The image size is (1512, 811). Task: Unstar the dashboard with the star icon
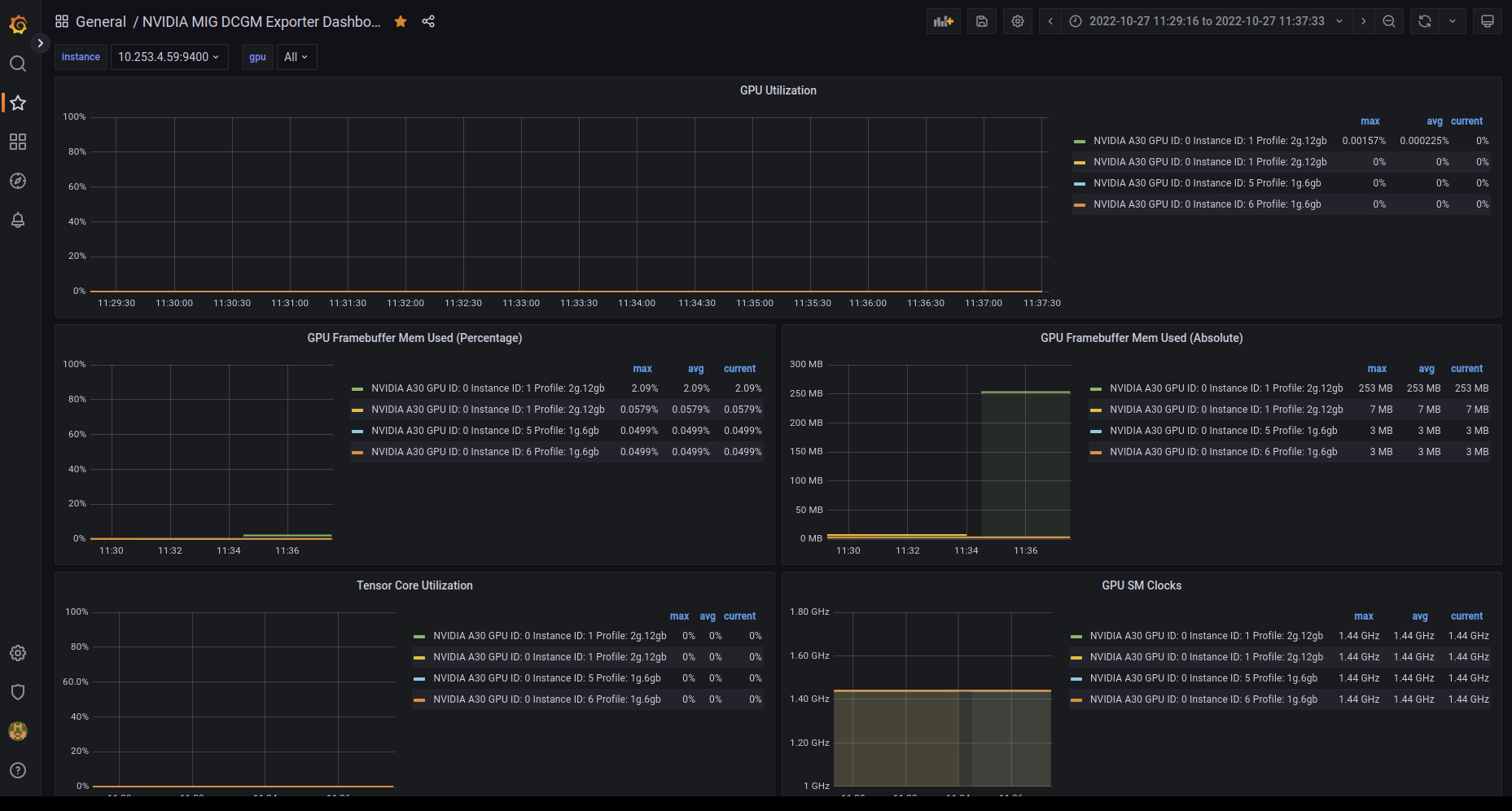coord(401,21)
